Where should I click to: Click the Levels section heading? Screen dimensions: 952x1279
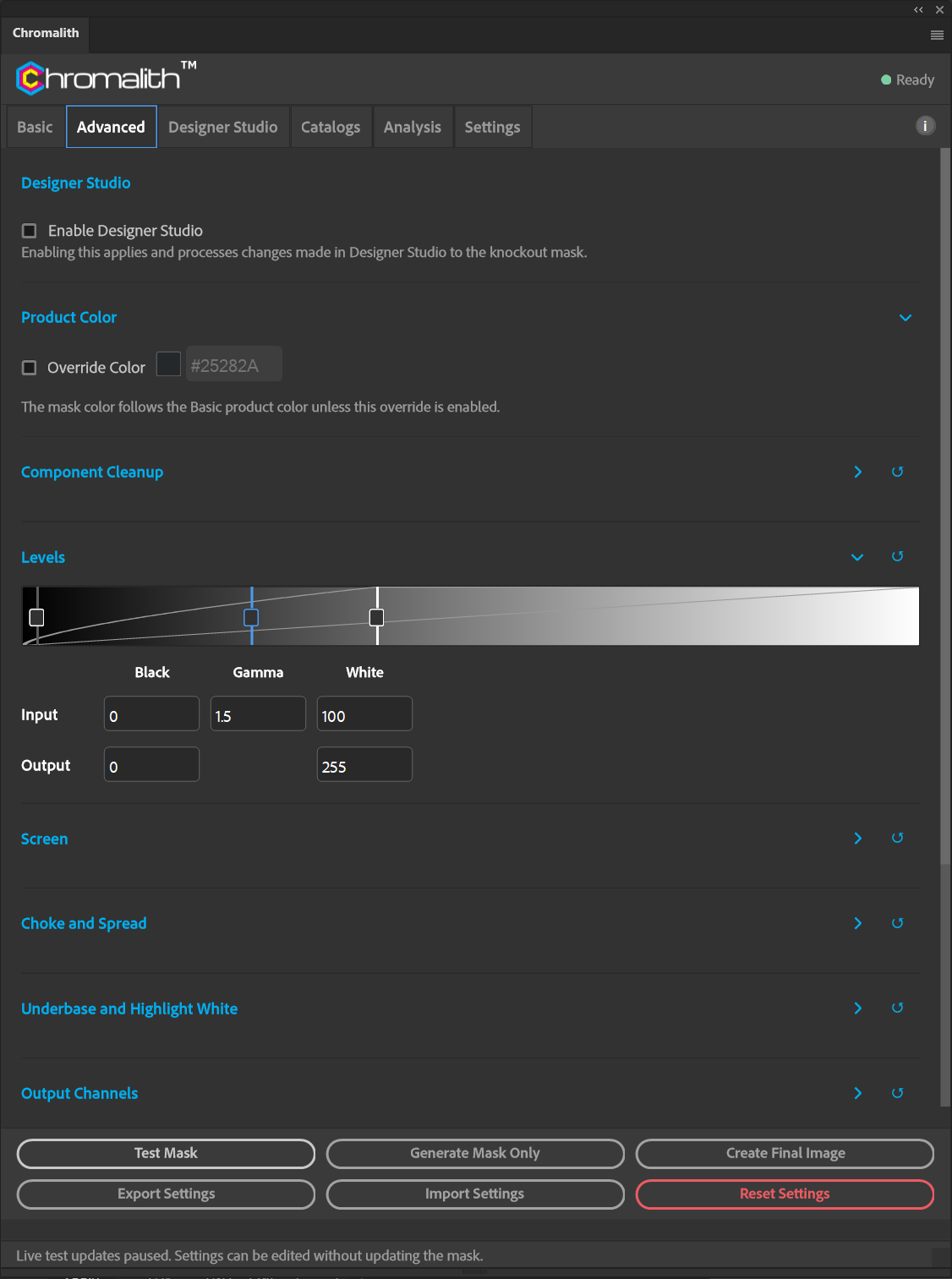tap(43, 557)
